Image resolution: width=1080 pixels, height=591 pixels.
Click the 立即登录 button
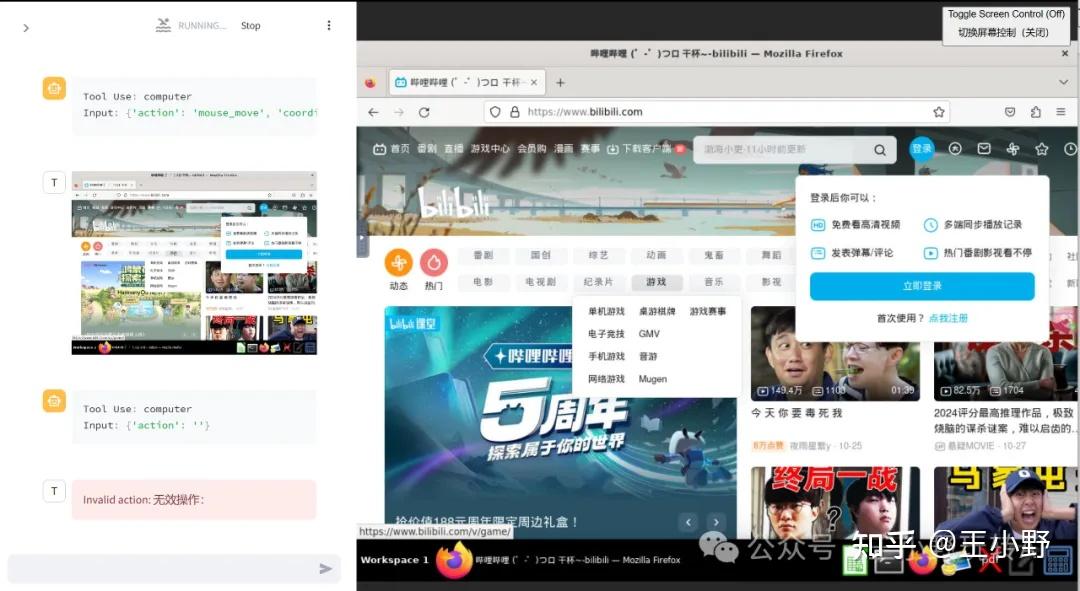pos(922,286)
